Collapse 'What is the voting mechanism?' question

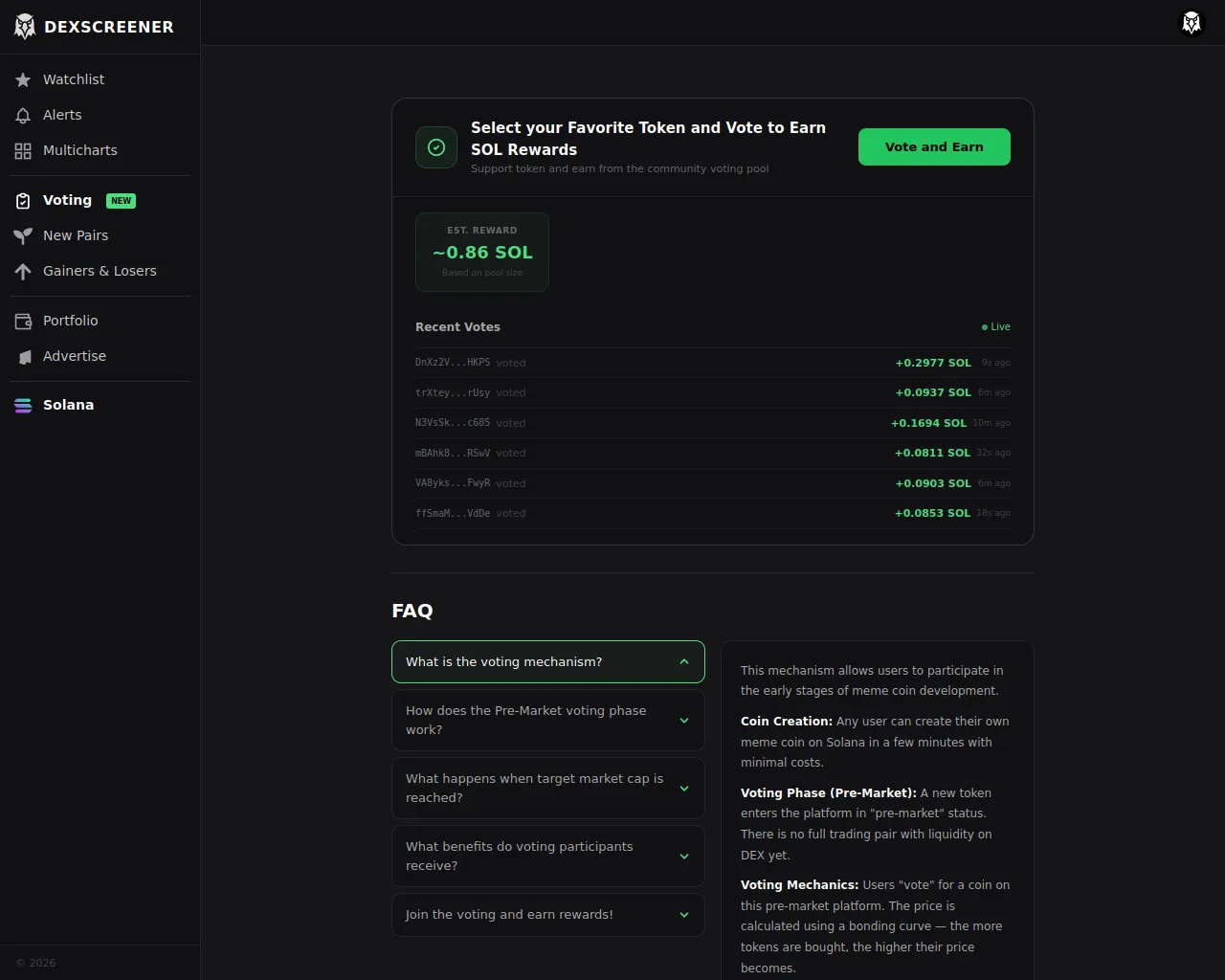(548, 661)
